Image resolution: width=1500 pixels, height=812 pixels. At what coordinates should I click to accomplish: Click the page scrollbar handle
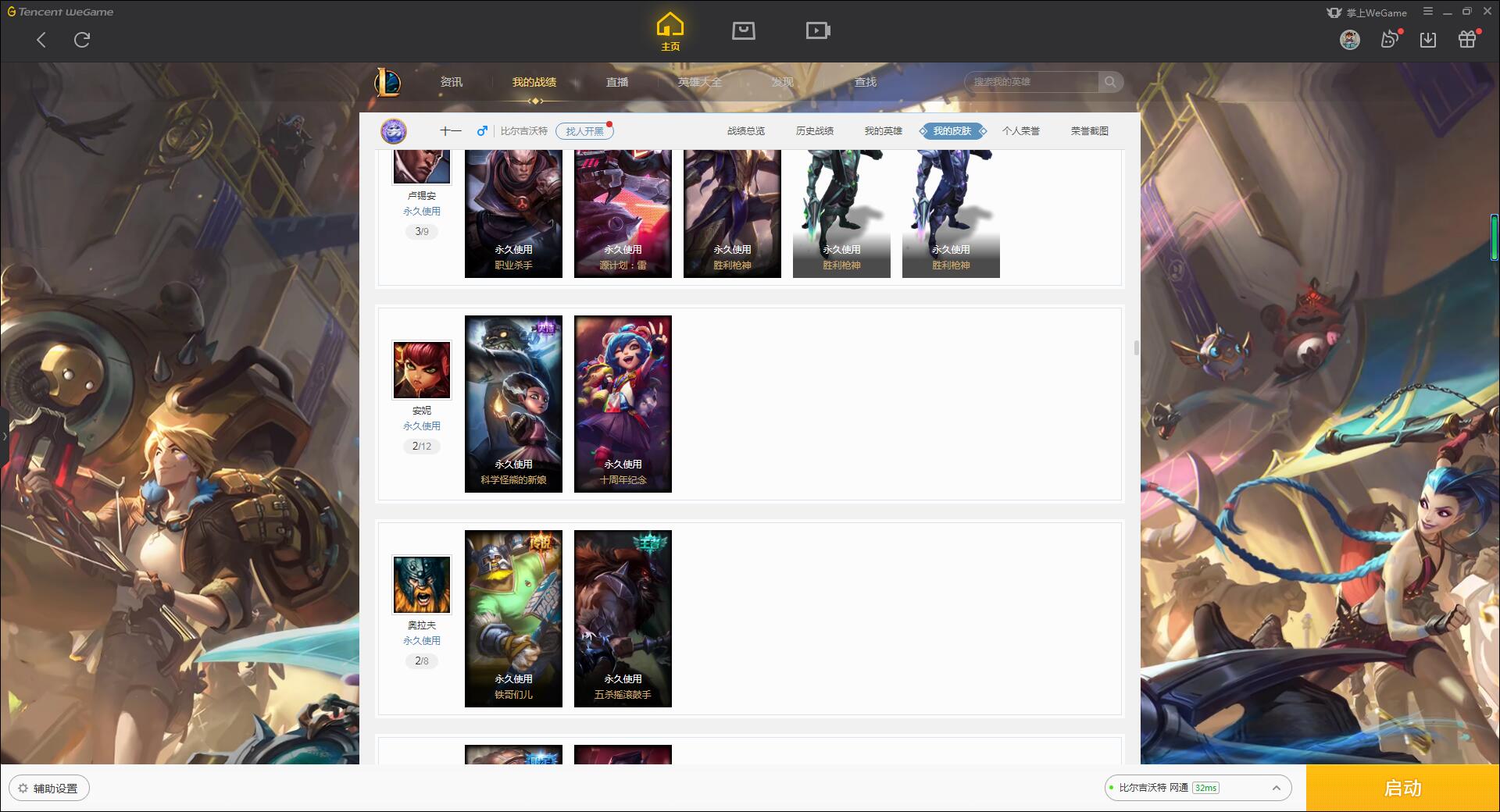click(x=1137, y=347)
